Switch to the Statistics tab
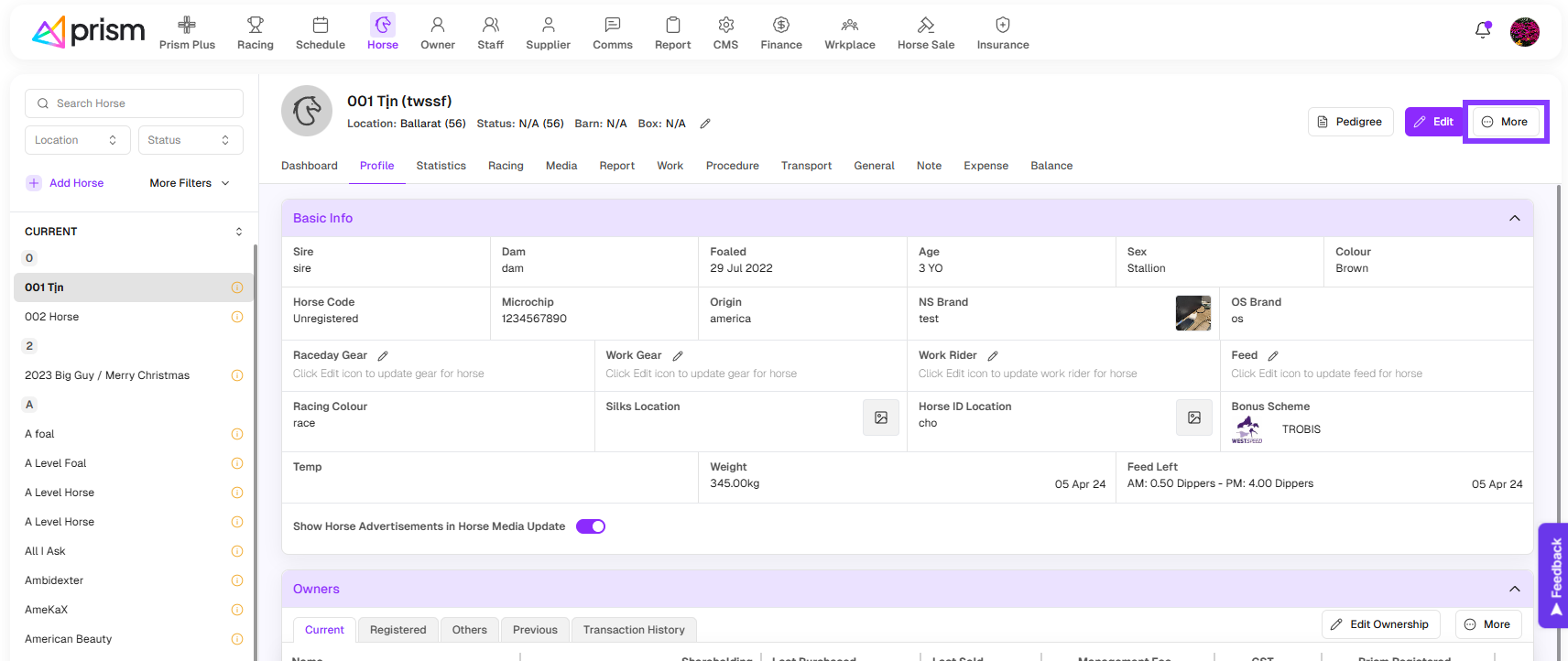This screenshot has width=1568, height=661. click(x=441, y=166)
